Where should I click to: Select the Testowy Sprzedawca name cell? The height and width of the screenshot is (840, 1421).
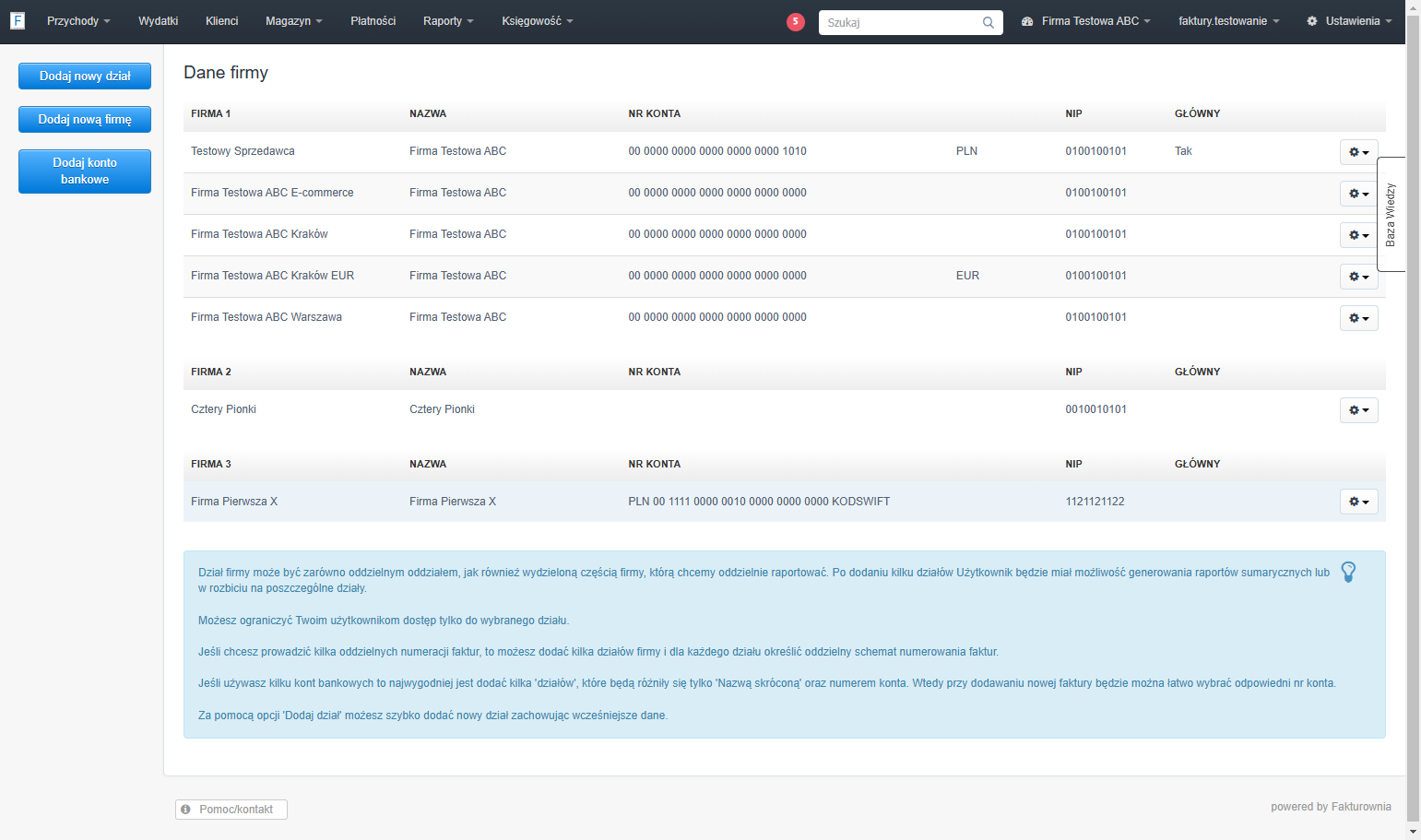click(x=243, y=151)
